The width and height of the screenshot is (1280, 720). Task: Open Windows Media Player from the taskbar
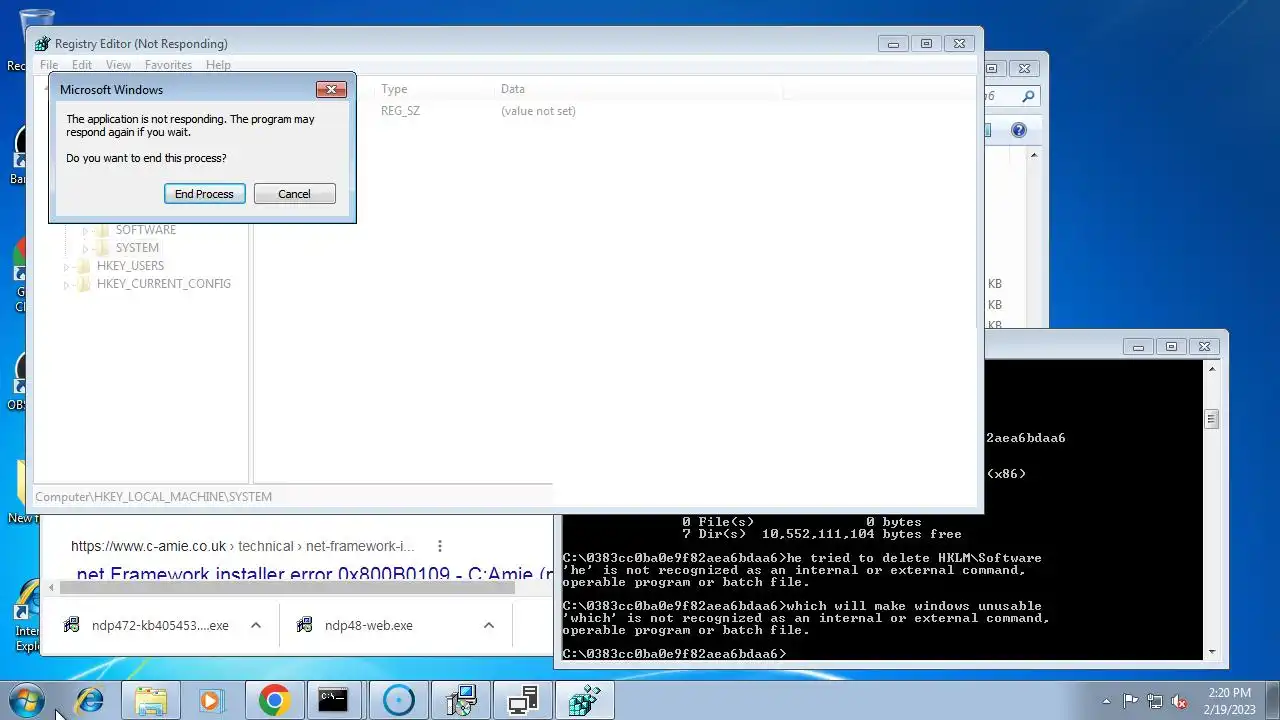click(x=210, y=701)
